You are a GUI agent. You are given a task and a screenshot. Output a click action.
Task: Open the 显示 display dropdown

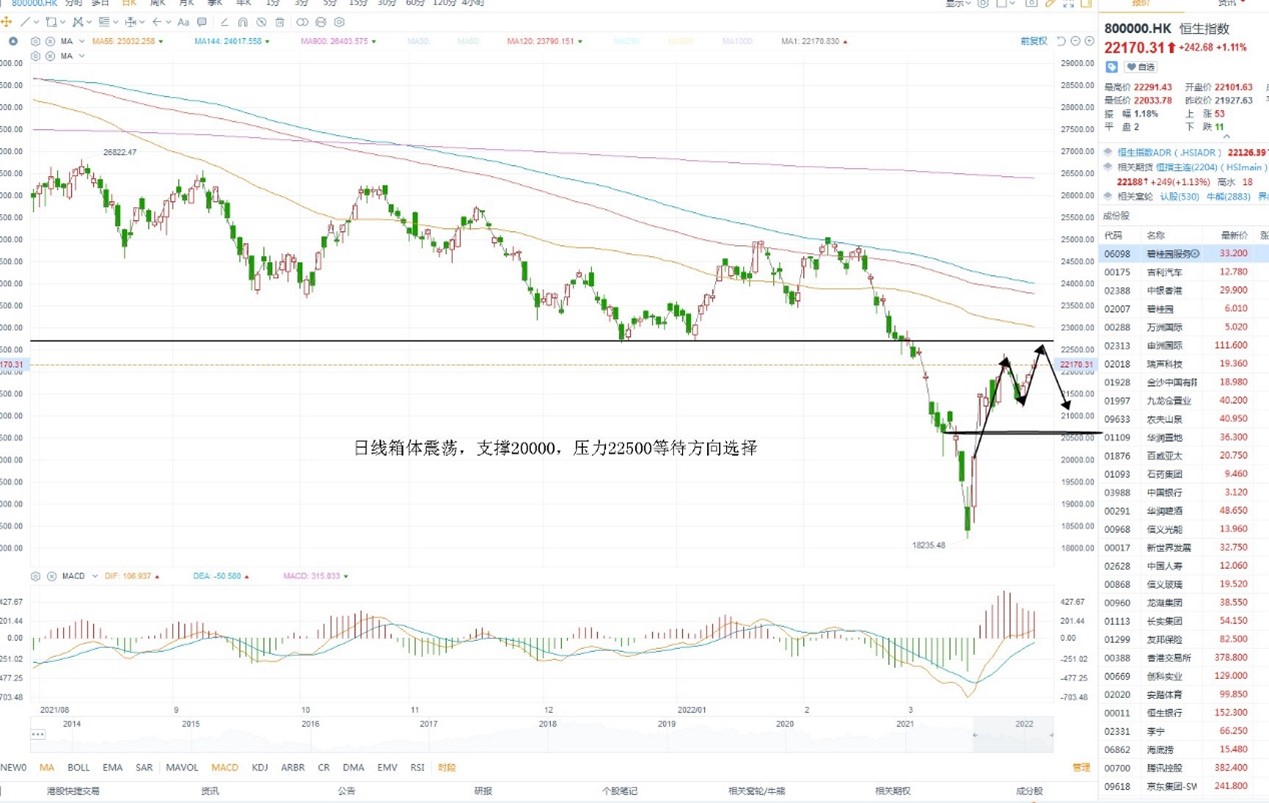coord(958,3)
